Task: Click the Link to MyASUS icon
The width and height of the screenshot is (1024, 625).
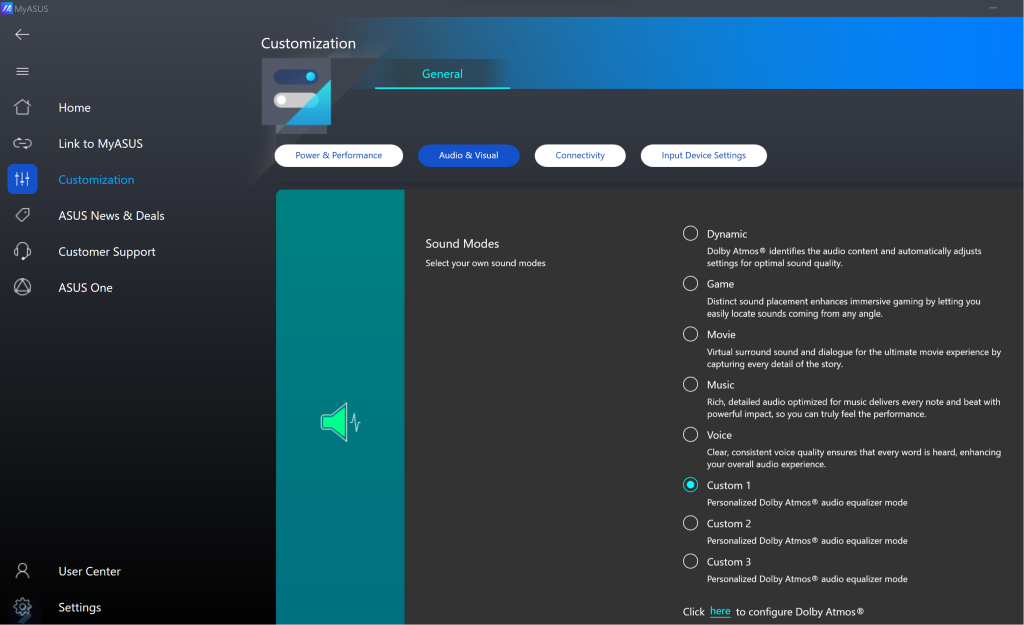Action: (x=22, y=144)
